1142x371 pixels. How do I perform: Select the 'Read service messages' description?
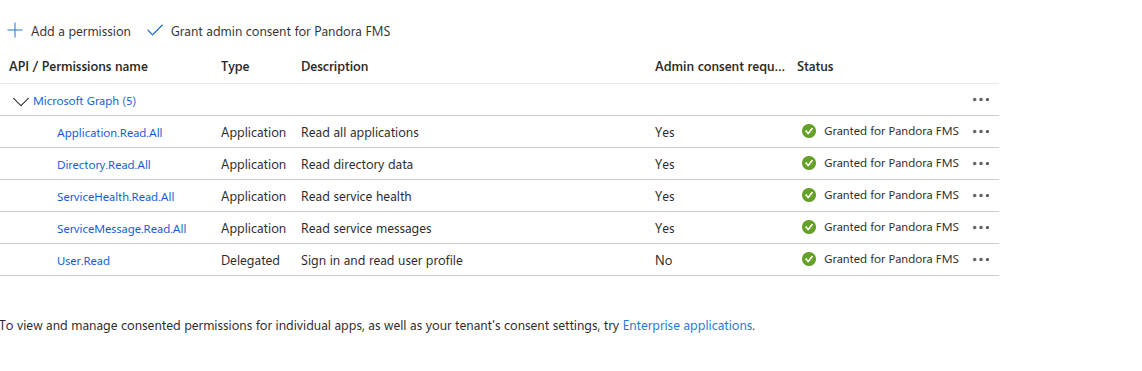pyautogui.click(x=366, y=229)
